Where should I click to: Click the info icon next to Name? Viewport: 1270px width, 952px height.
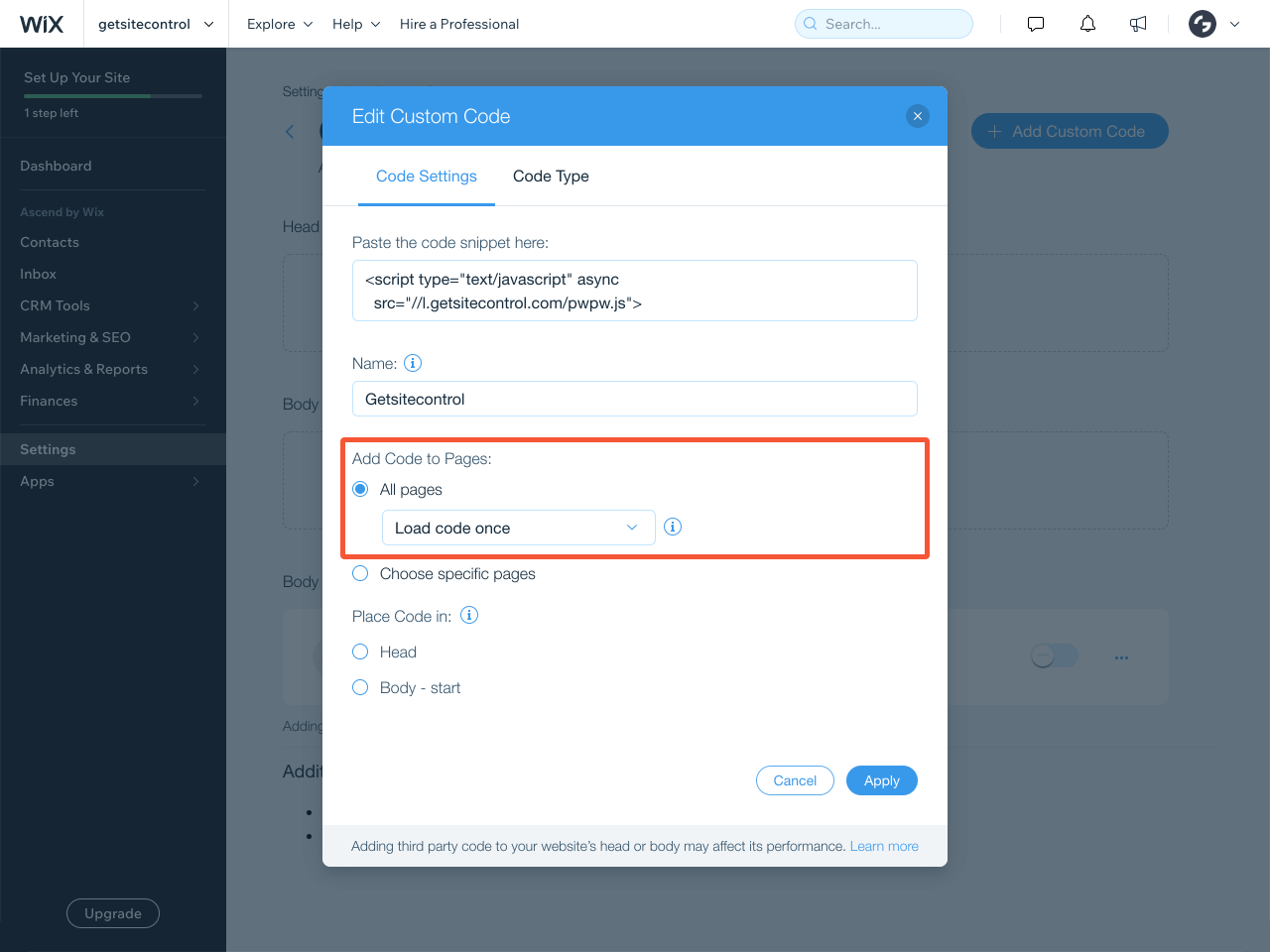click(413, 363)
